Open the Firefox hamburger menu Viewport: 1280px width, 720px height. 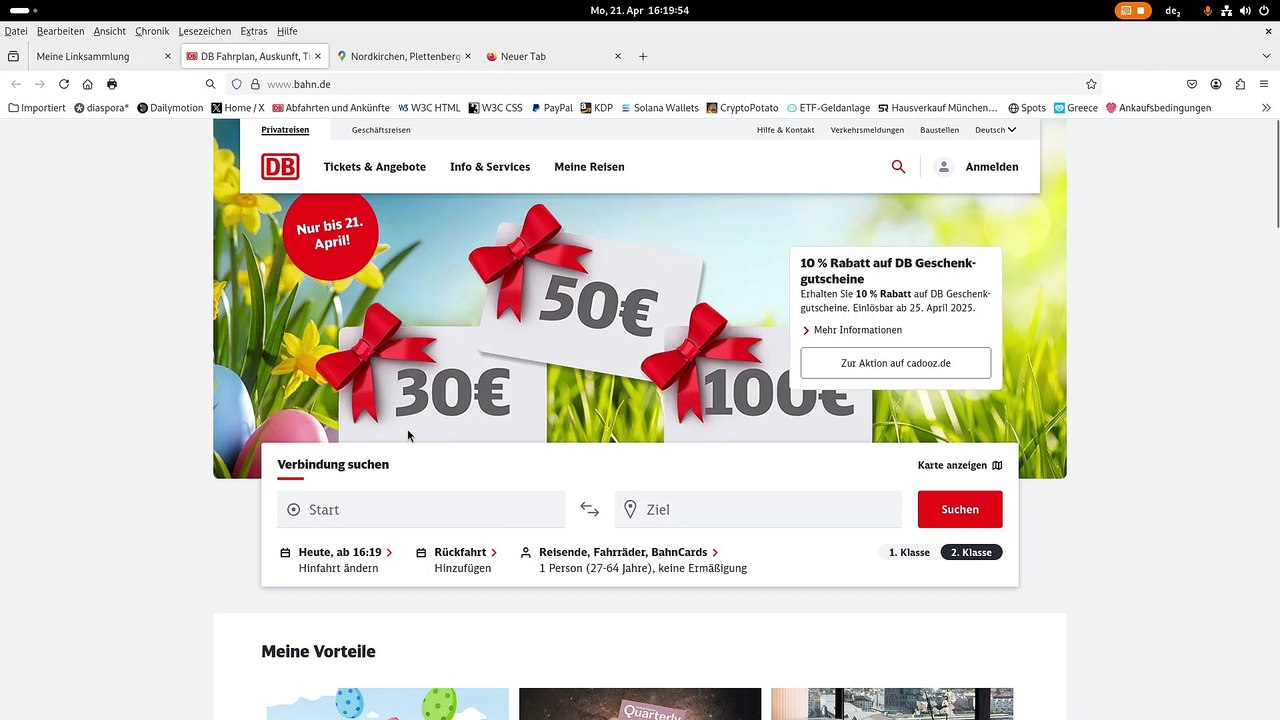coord(1266,84)
